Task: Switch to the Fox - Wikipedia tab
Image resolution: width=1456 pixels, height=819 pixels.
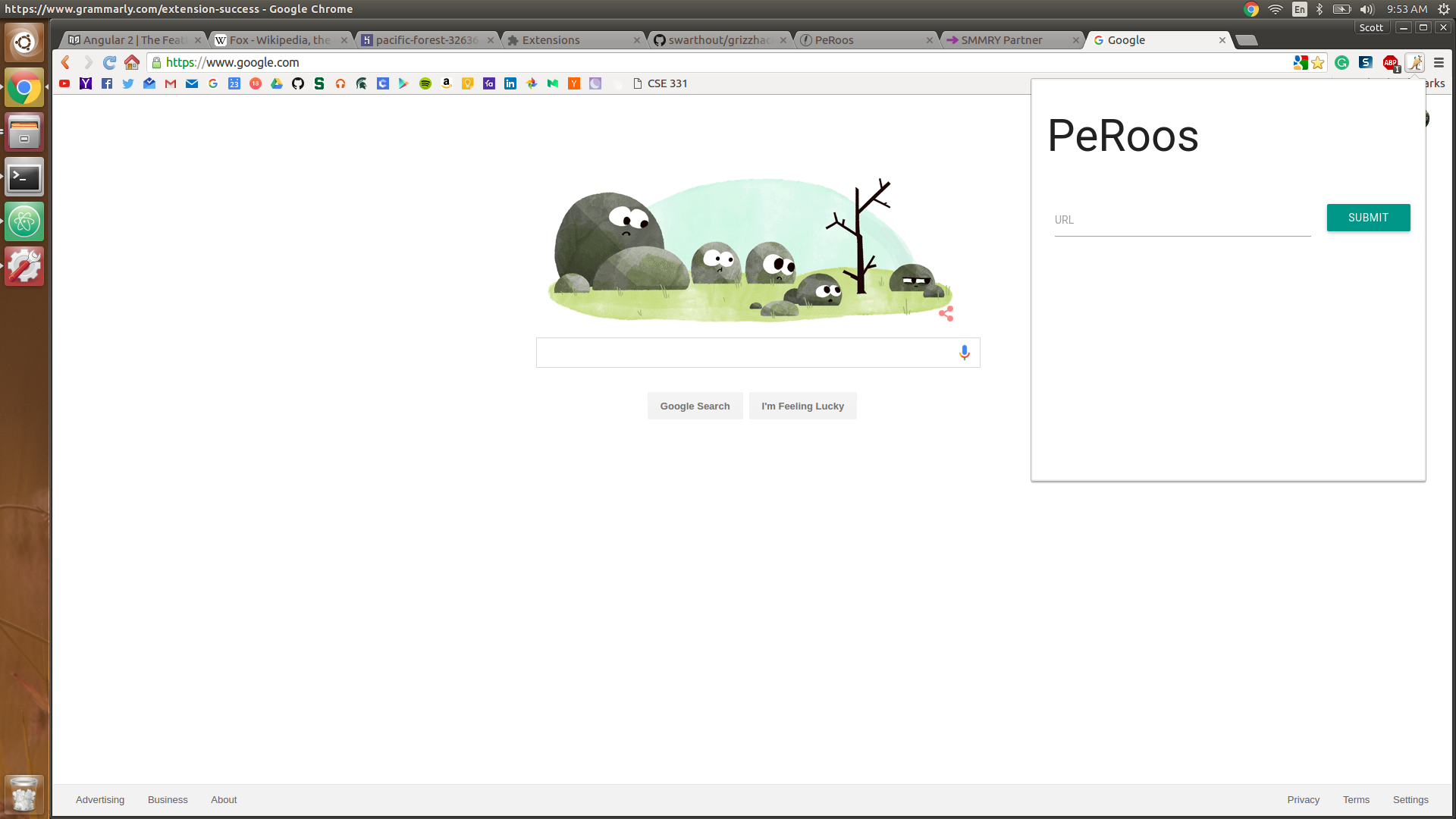Action: point(279,40)
